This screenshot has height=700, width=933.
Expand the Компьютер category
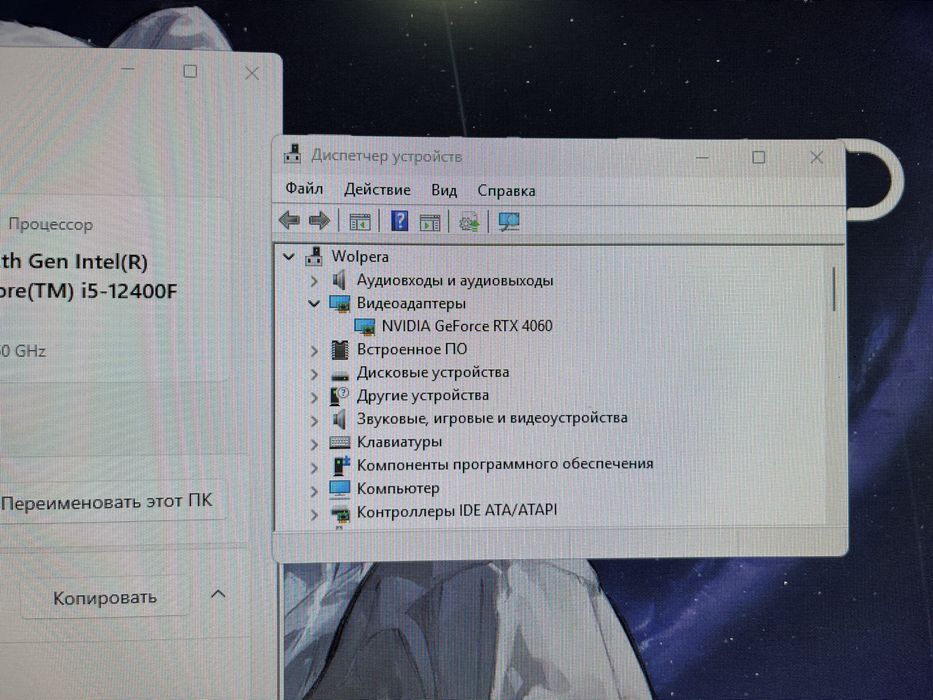click(x=314, y=491)
